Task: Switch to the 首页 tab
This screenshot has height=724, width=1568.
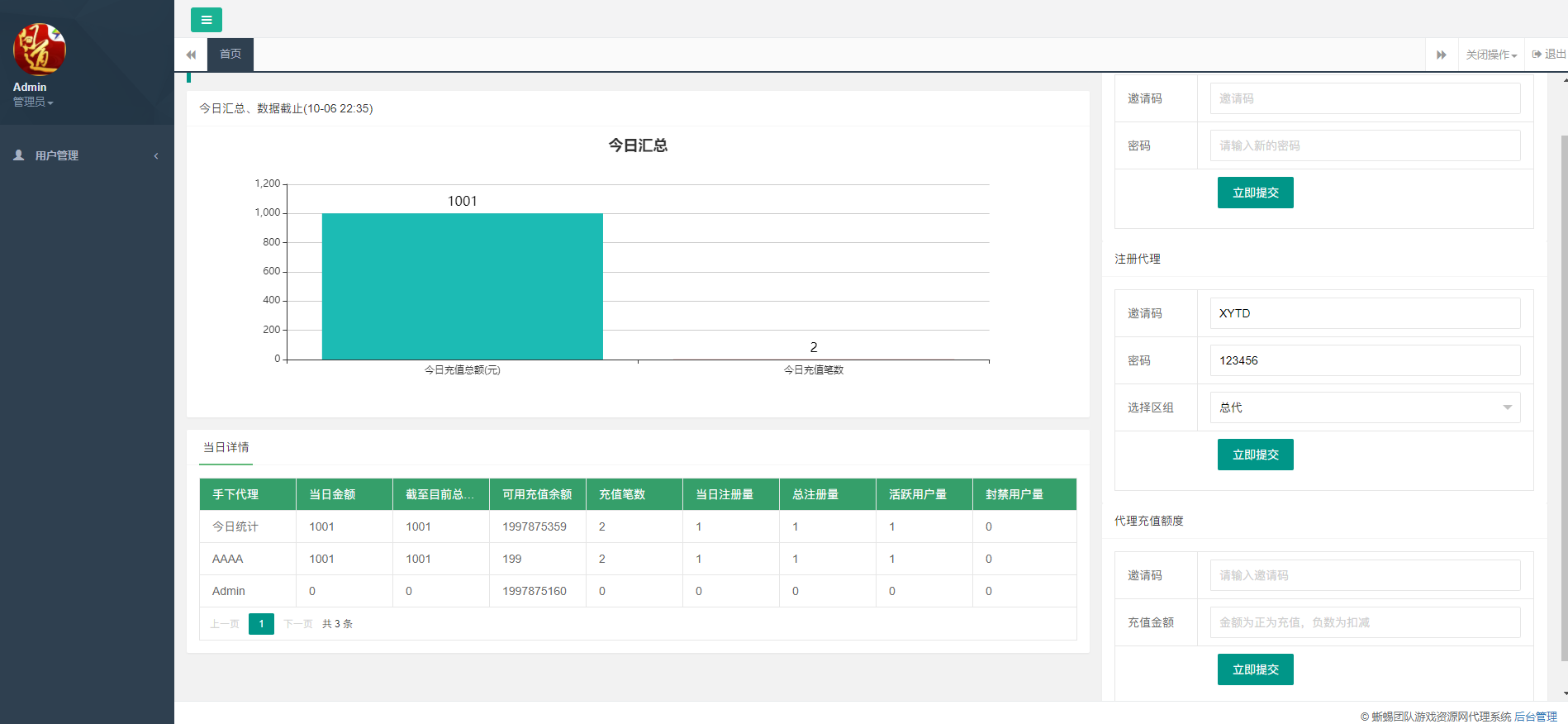Action: pos(230,55)
